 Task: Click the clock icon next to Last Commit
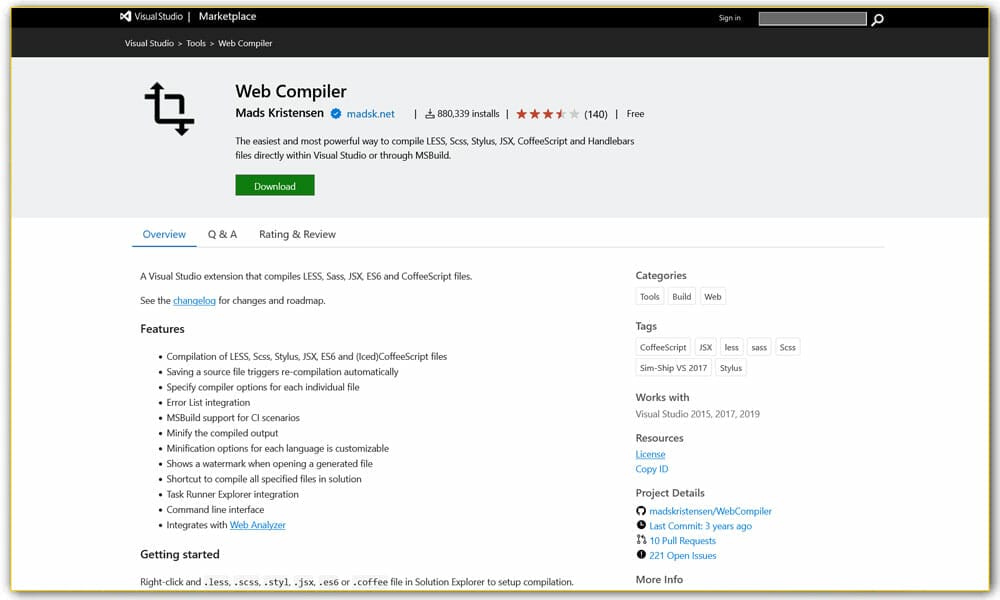click(x=640, y=526)
